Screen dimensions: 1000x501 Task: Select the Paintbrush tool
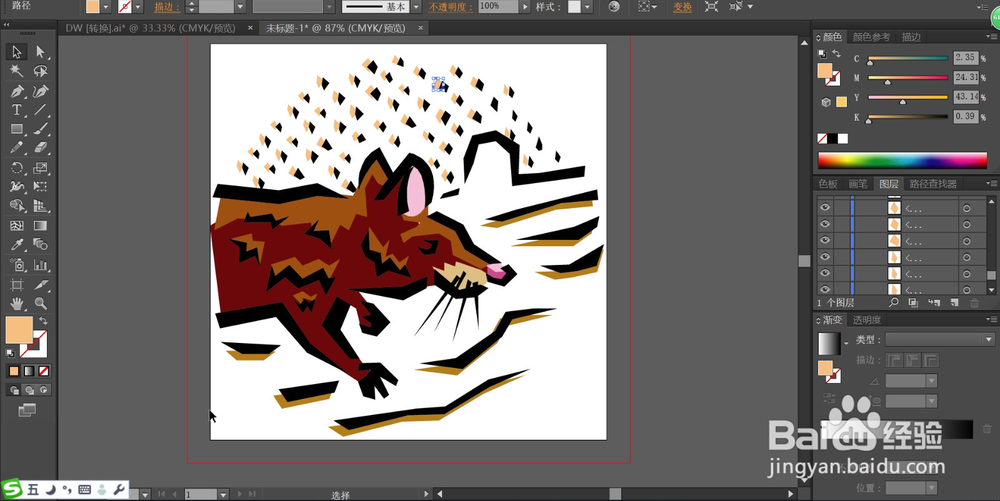tap(41, 129)
